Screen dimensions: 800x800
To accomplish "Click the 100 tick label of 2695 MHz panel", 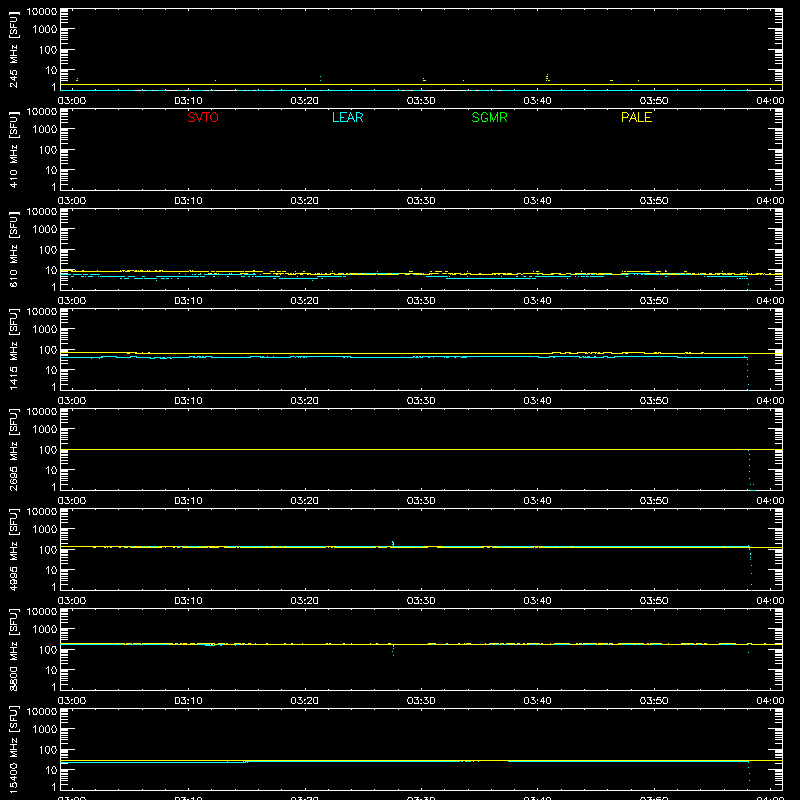I will coord(48,450).
